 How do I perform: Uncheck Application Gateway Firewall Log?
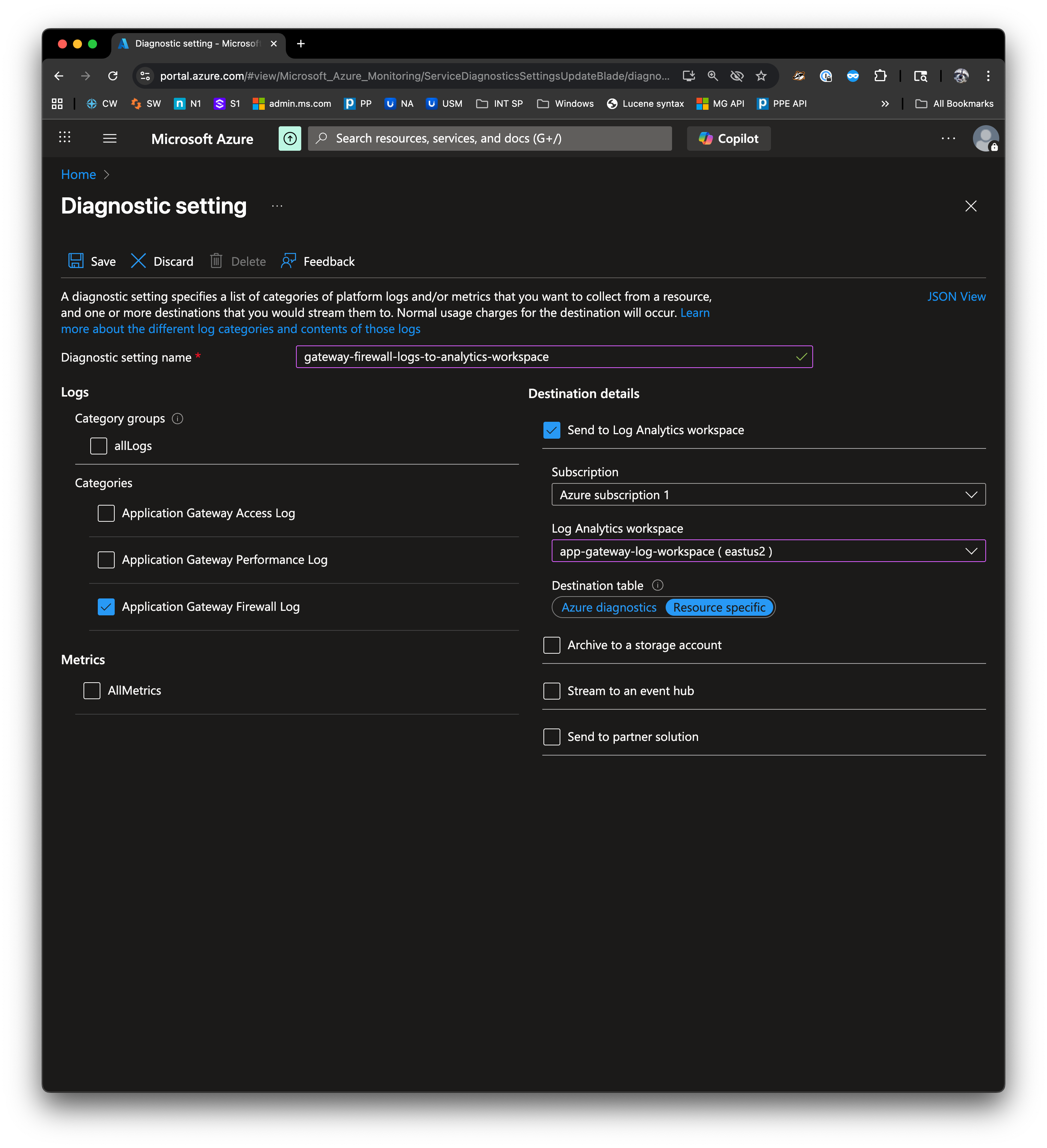point(106,606)
